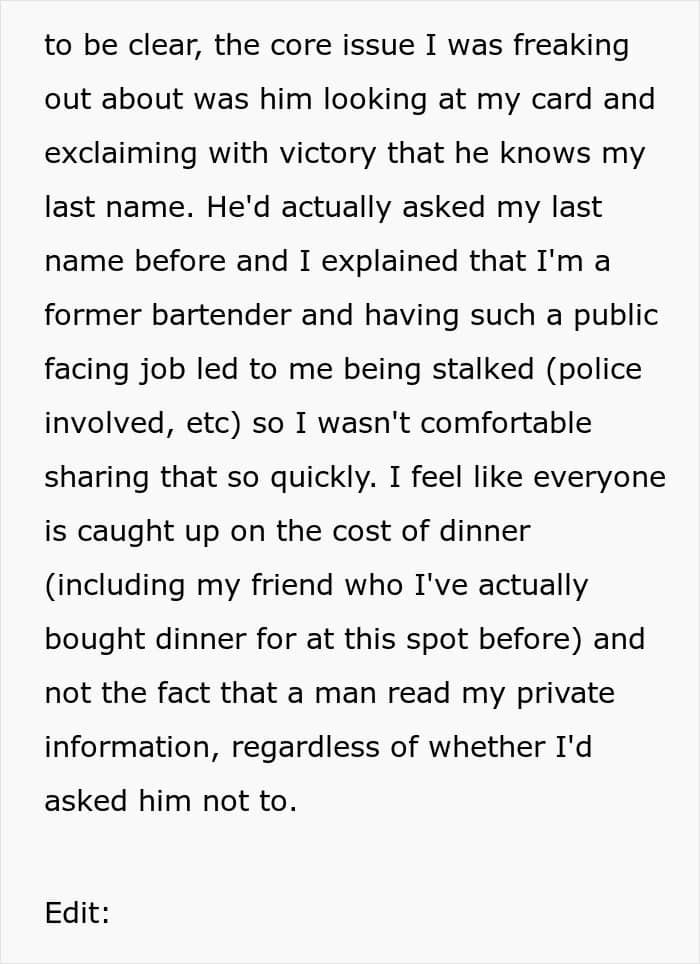Viewport: 700px width, 964px height.
Task: Click the words 'involved, etc)'
Action: click(143, 424)
